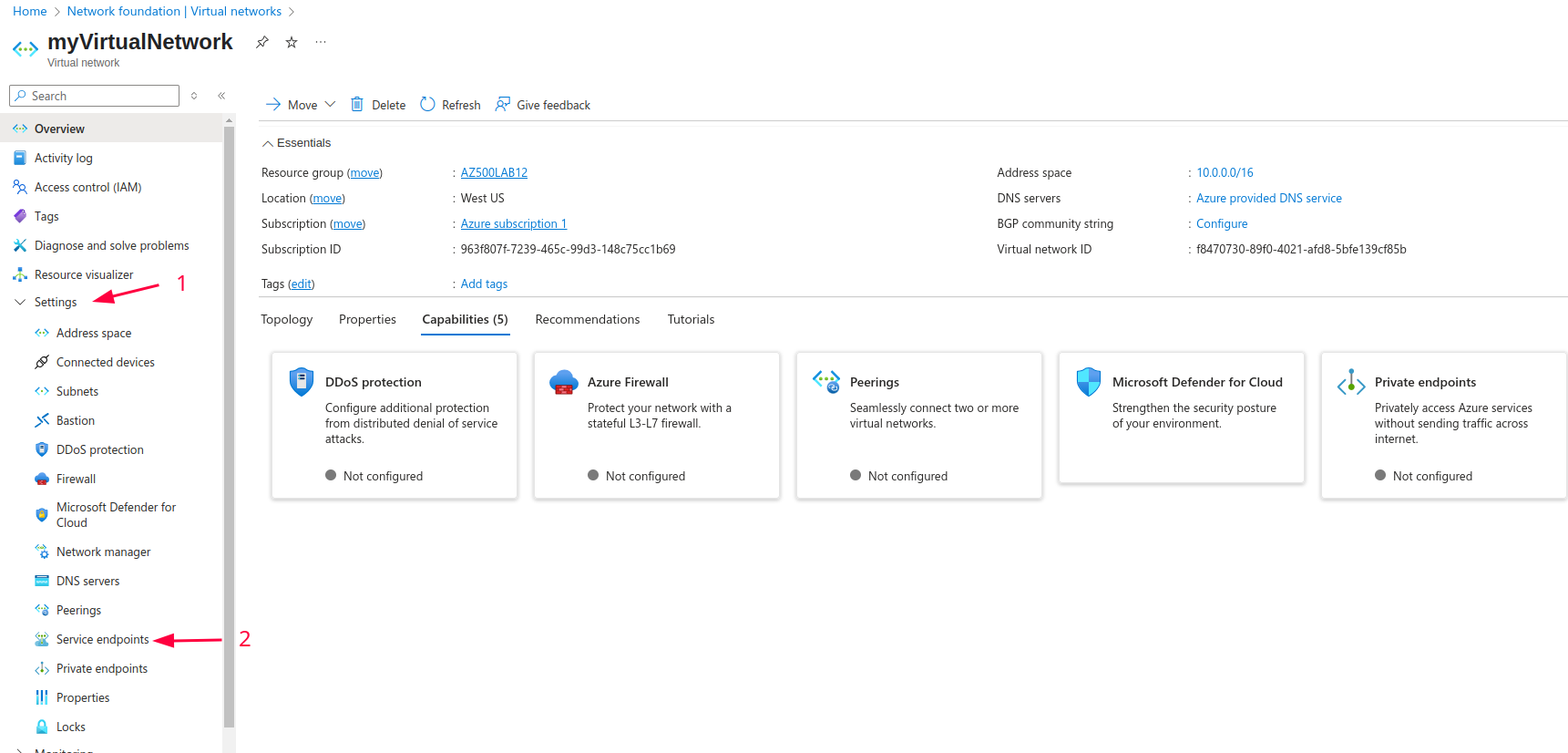The height and width of the screenshot is (753, 1568).
Task: Click the Peerings icon in sidebar
Action: [x=42, y=610]
